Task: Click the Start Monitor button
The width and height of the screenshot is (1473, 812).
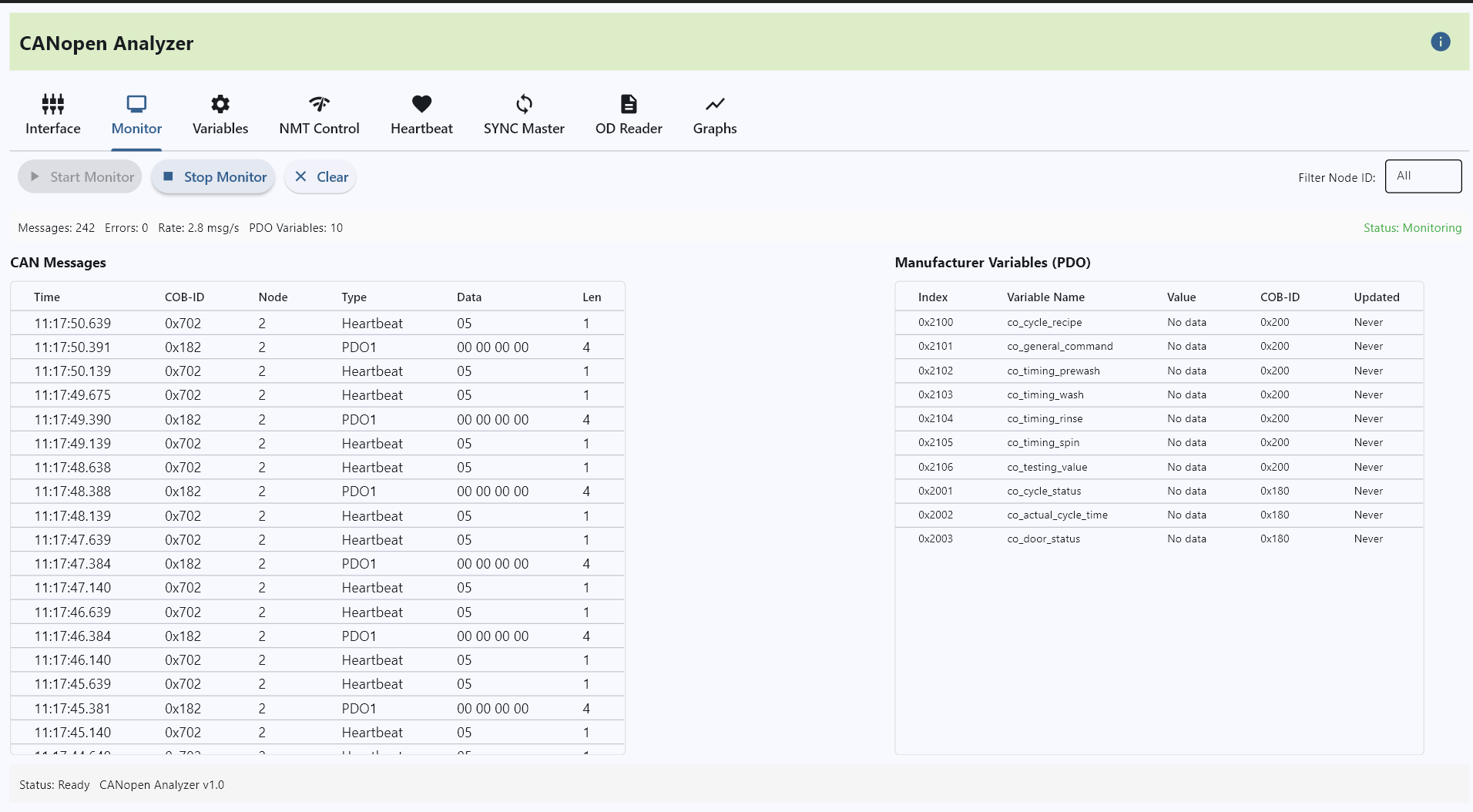Action: (x=81, y=177)
